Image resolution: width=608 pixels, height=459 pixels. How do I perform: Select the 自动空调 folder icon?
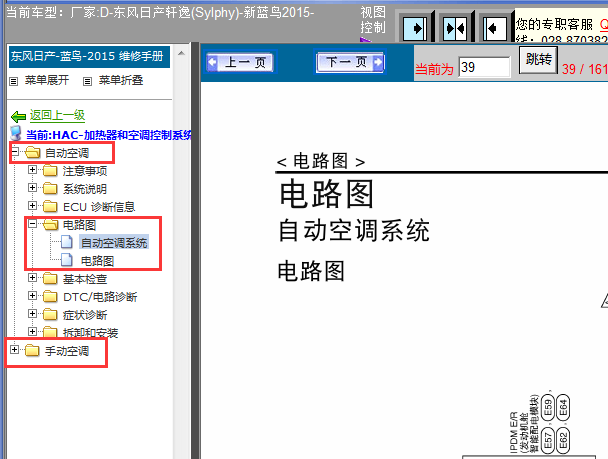(33, 152)
